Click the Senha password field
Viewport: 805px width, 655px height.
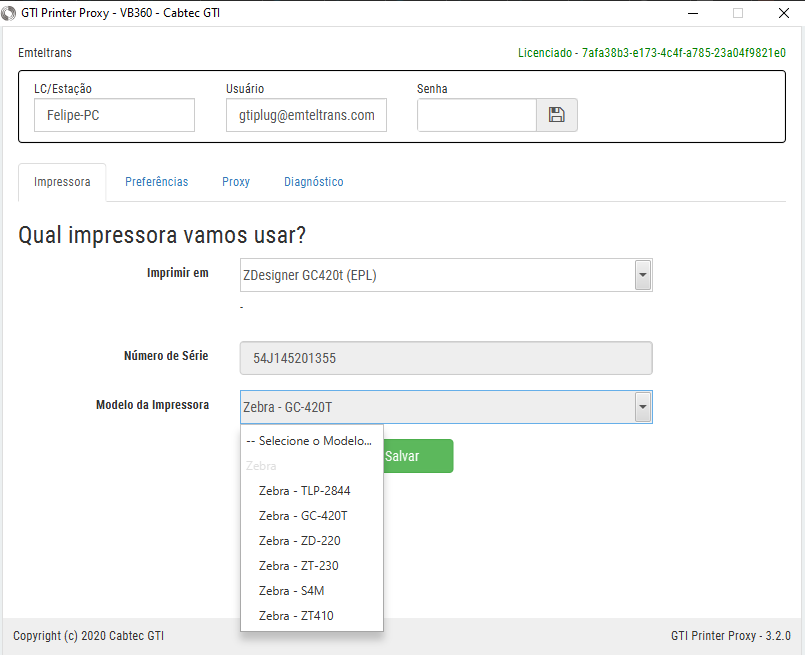pyautogui.click(x=477, y=115)
